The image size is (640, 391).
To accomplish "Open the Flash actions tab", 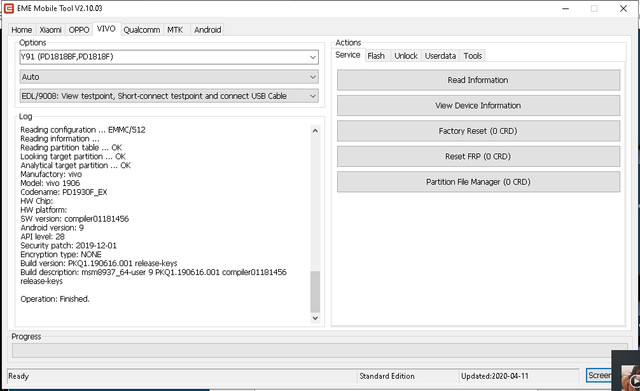I will 376,56.
